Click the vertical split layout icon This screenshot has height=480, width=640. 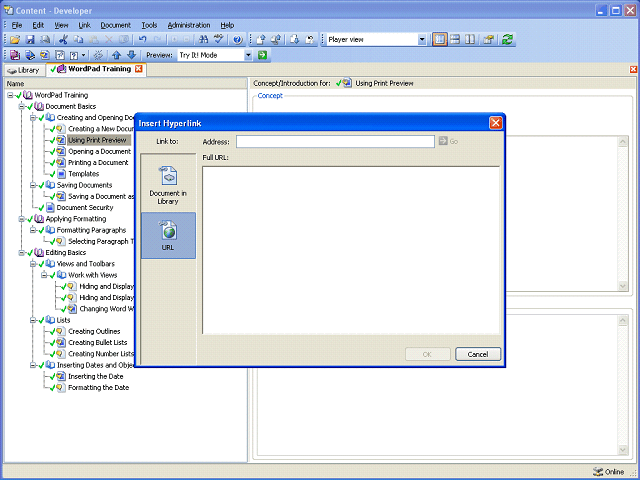pos(470,40)
